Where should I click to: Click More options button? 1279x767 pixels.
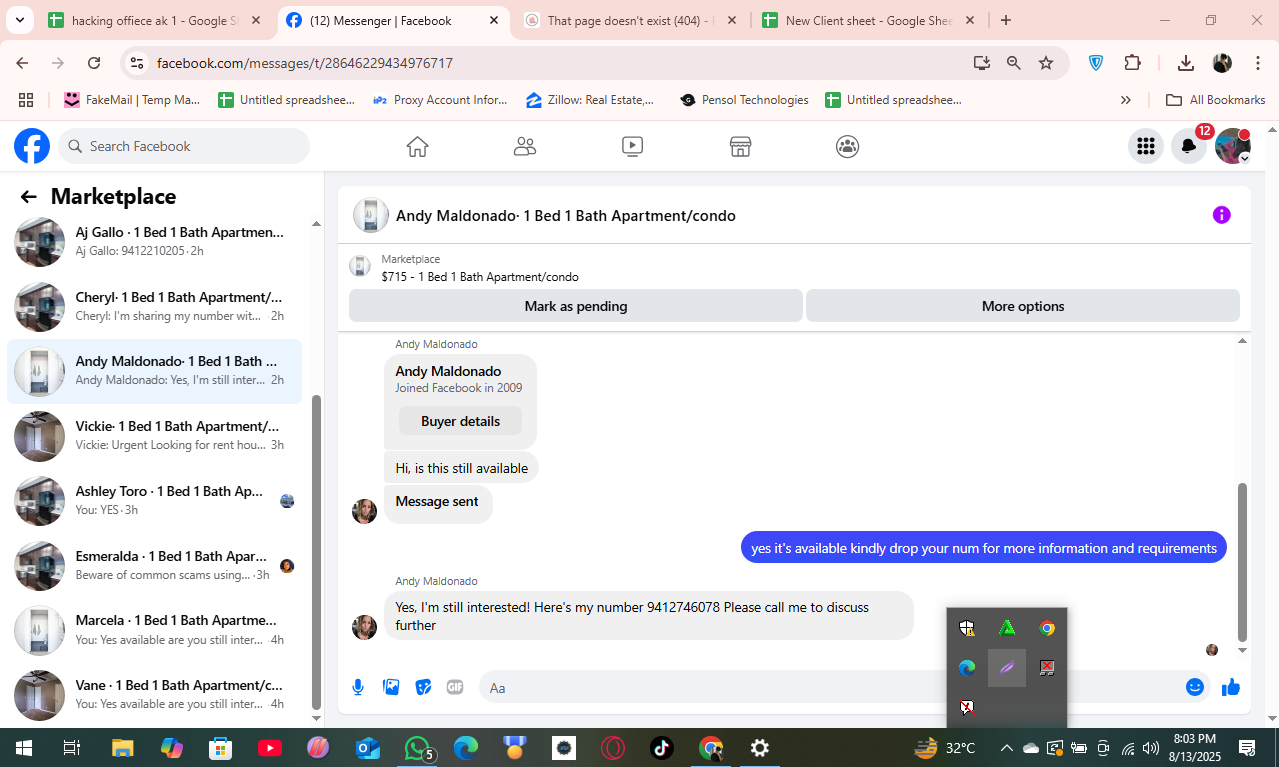tap(1023, 306)
